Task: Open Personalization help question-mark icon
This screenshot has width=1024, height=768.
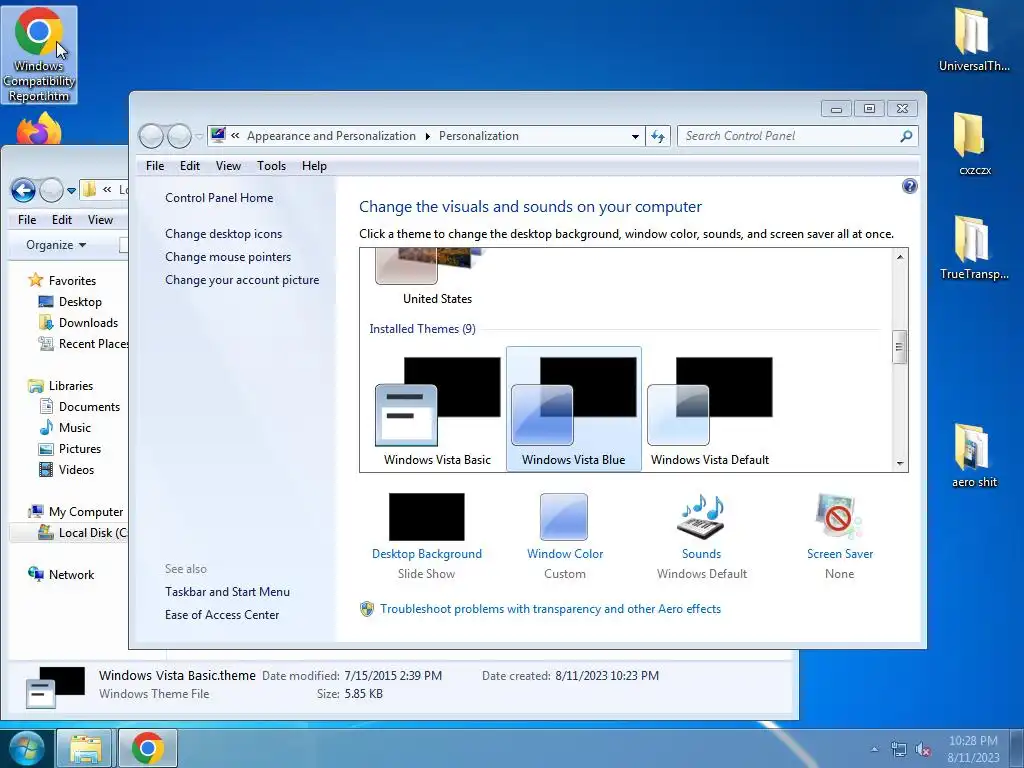Action: (x=909, y=186)
